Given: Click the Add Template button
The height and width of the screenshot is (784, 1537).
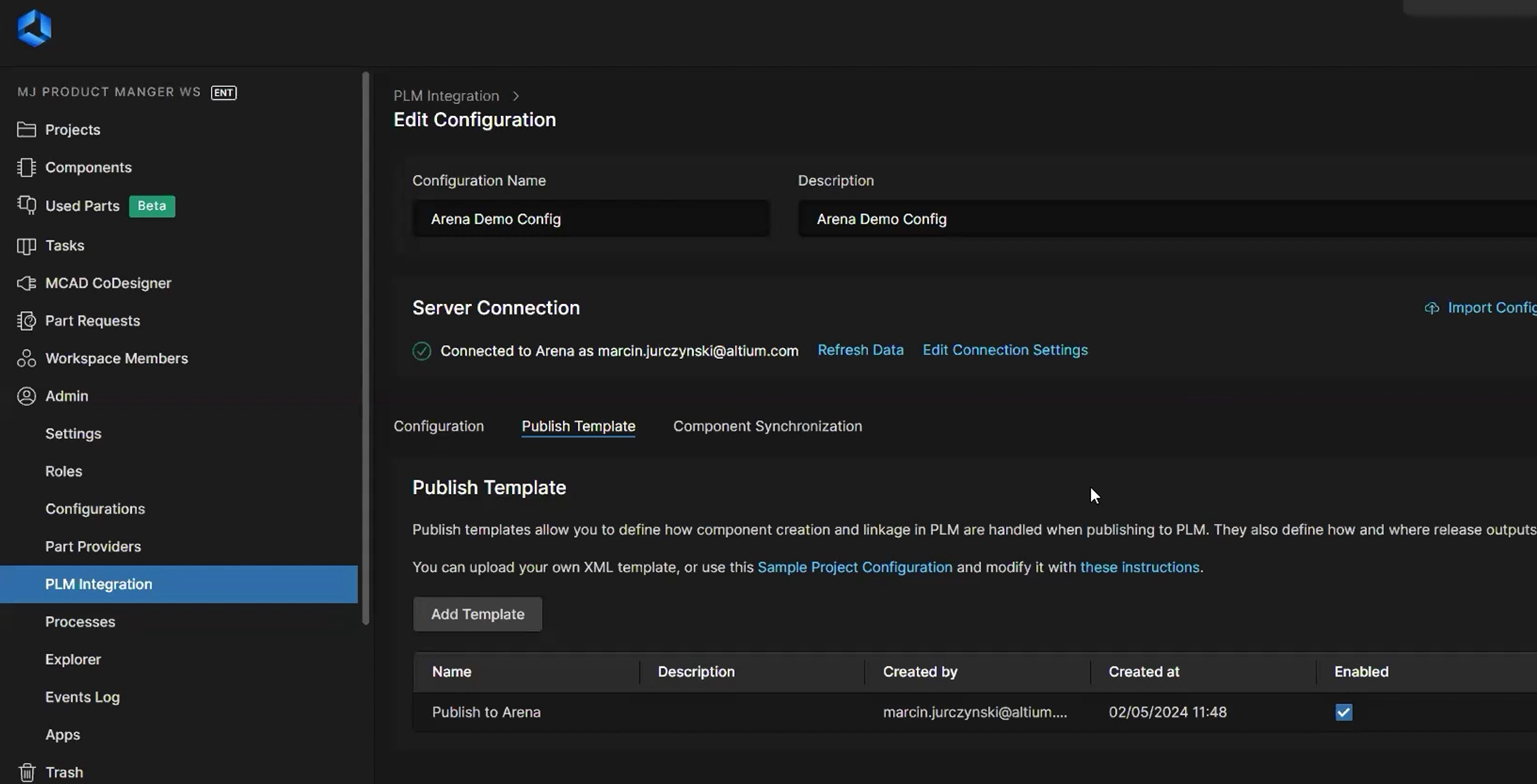Looking at the screenshot, I should 478,614.
